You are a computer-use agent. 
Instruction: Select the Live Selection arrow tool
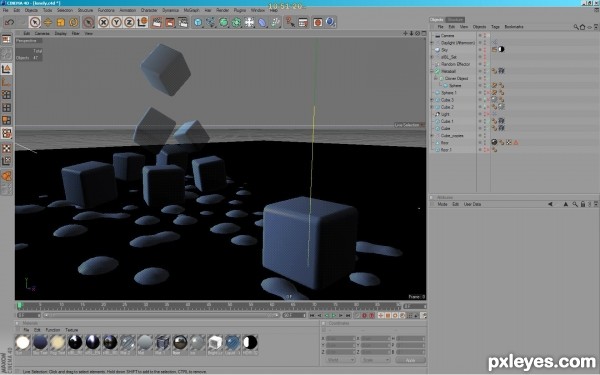[x=35, y=22]
